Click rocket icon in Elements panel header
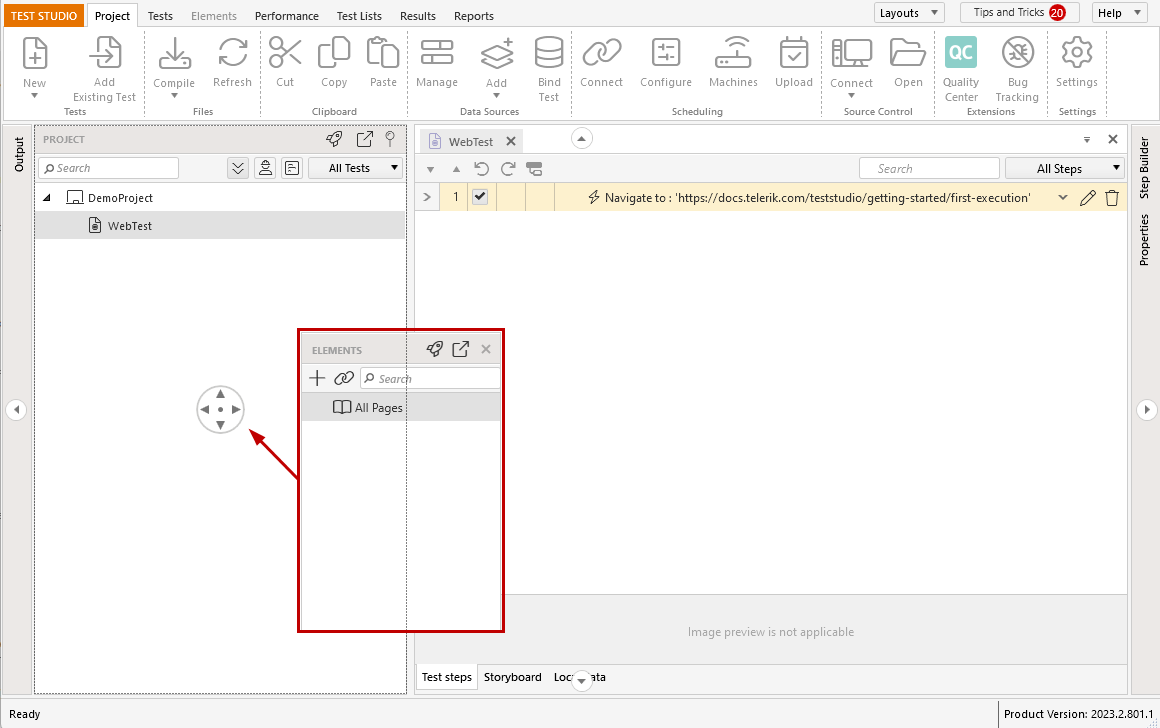 435,349
